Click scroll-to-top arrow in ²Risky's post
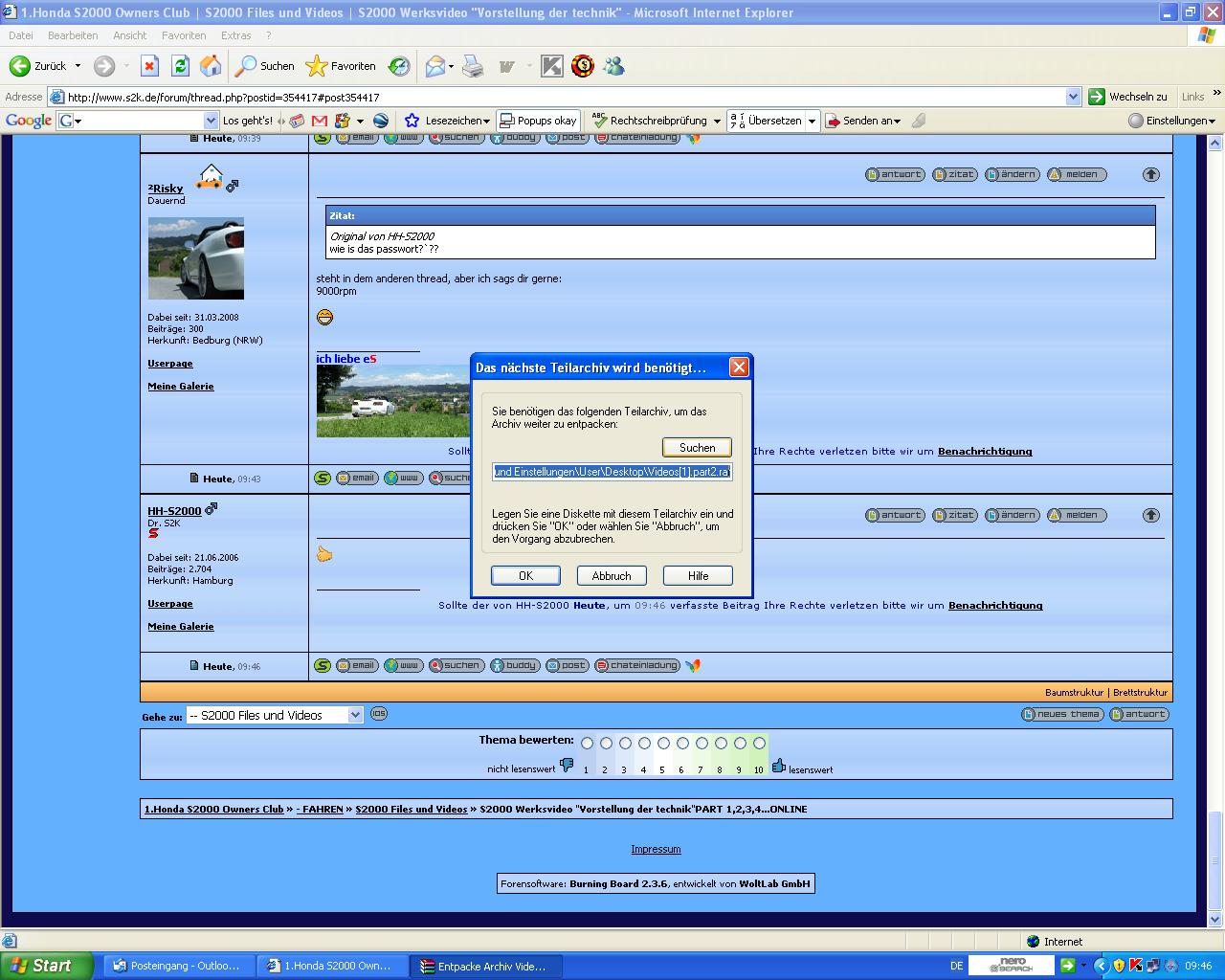This screenshot has height=980, width=1225. click(1150, 174)
